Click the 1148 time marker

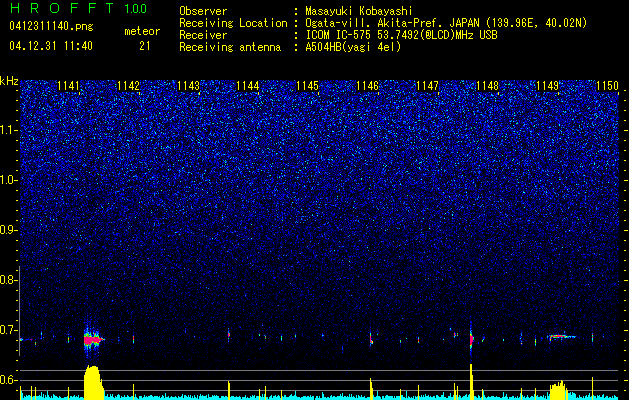(487, 86)
